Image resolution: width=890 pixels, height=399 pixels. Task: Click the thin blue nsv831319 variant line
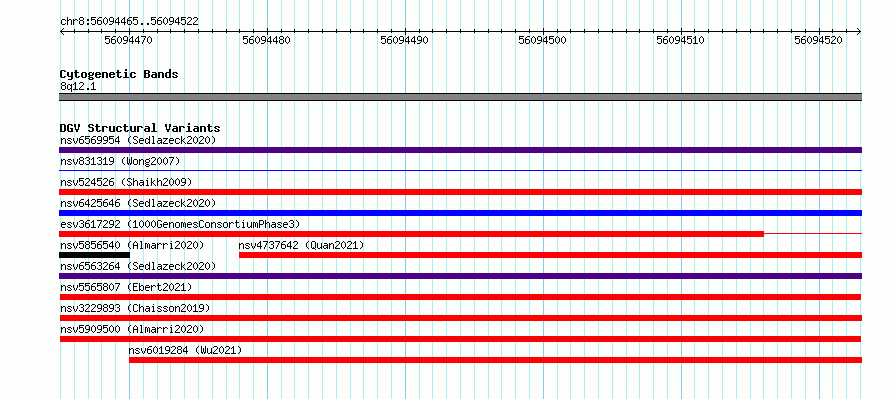click(x=460, y=170)
